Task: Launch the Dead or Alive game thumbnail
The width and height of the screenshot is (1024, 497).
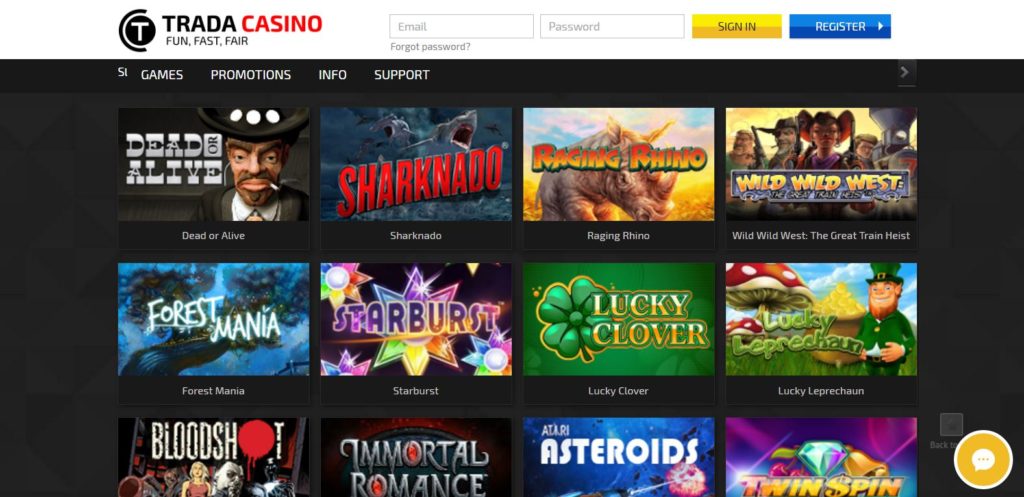Action: [214, 164]
